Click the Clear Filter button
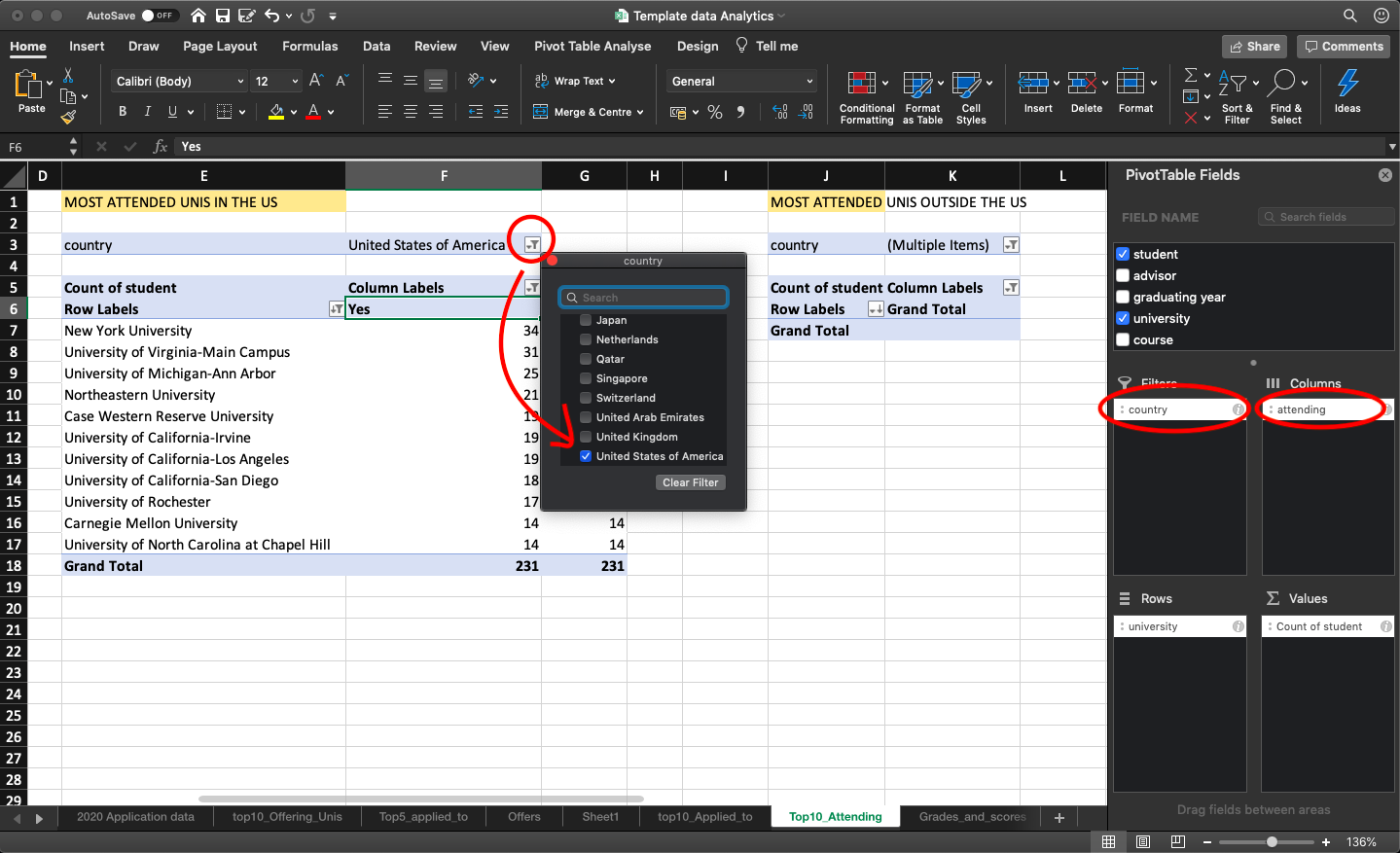Image resolution: width=1400 pixels, height=853 pixels. [691, 482]
